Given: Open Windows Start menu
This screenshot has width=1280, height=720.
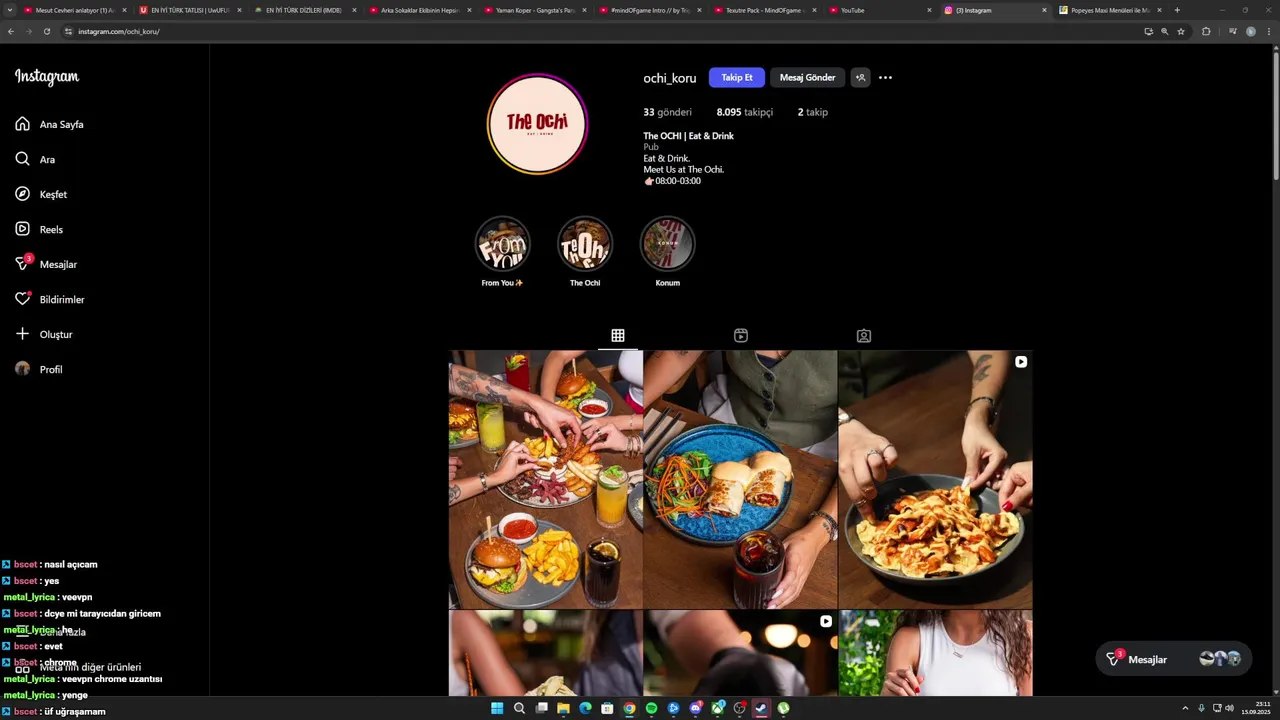Looking at the screenshot, I should [497, 708].
